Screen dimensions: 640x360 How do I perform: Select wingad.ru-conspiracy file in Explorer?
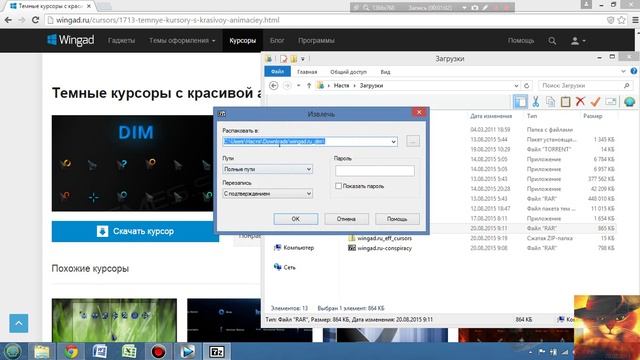pyautogui.click(x=380, y=248)
